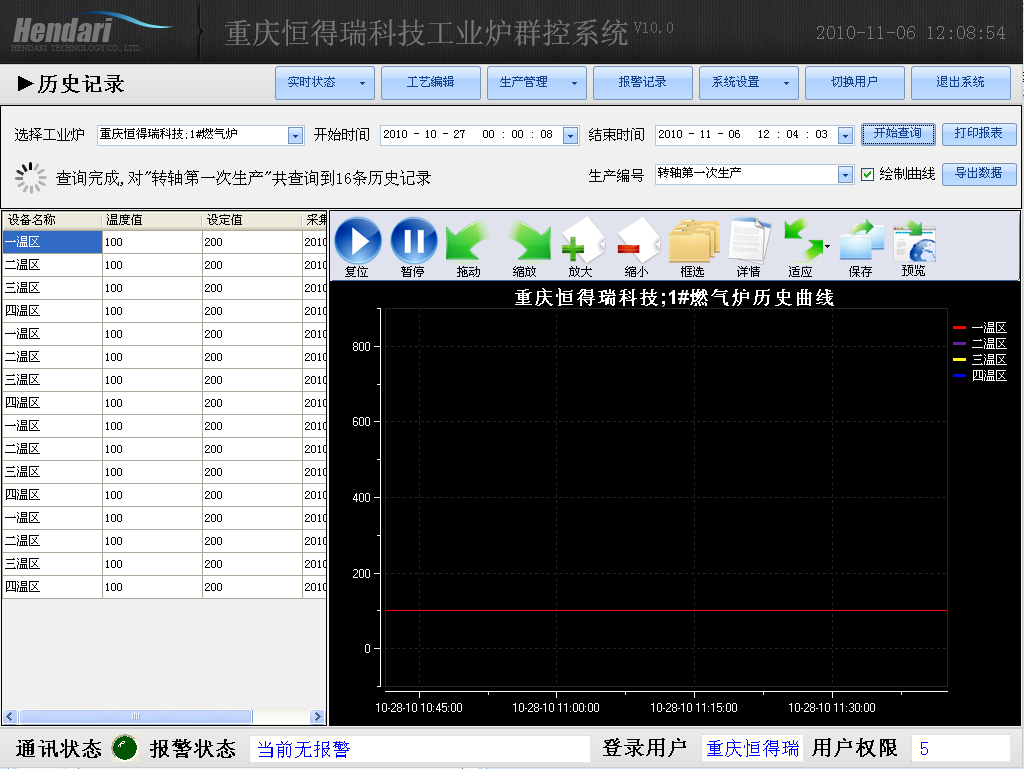Click the 开始查询 query button
The height and width of the screenshot is (769, 1024).
coord(897,134)
